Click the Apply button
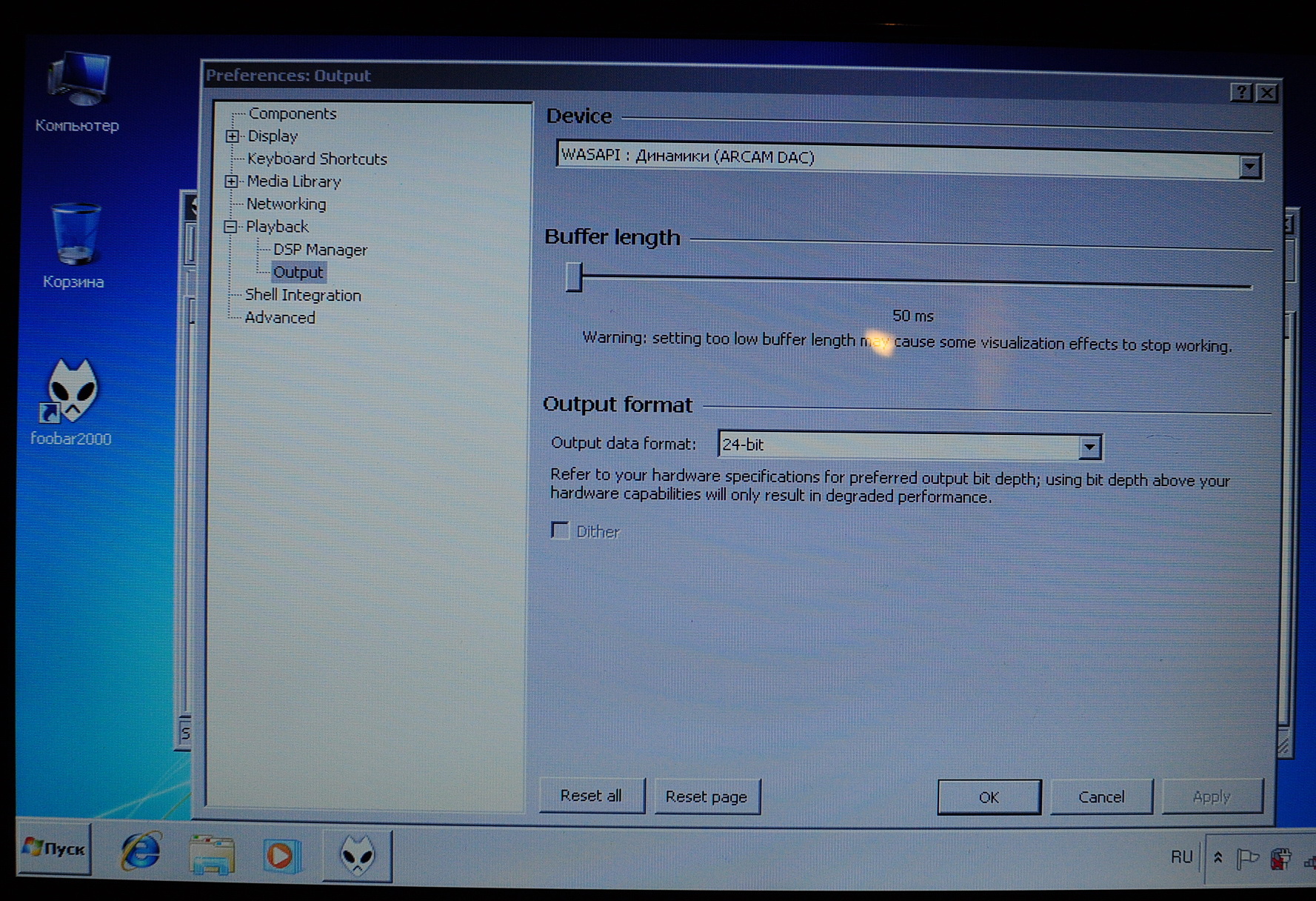The height and width of the screenshot is (901, 1316). click(1212, 797)
